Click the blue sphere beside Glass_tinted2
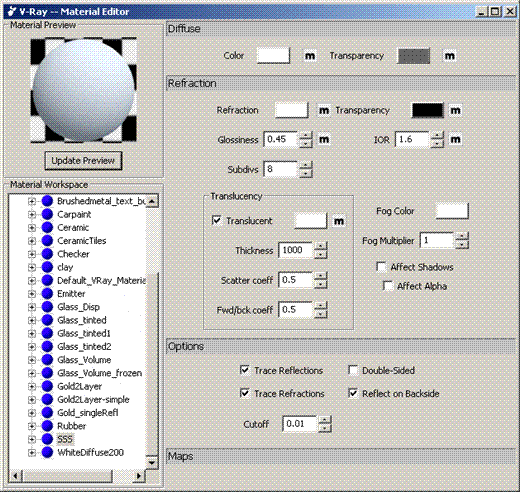 coord(47,346)
